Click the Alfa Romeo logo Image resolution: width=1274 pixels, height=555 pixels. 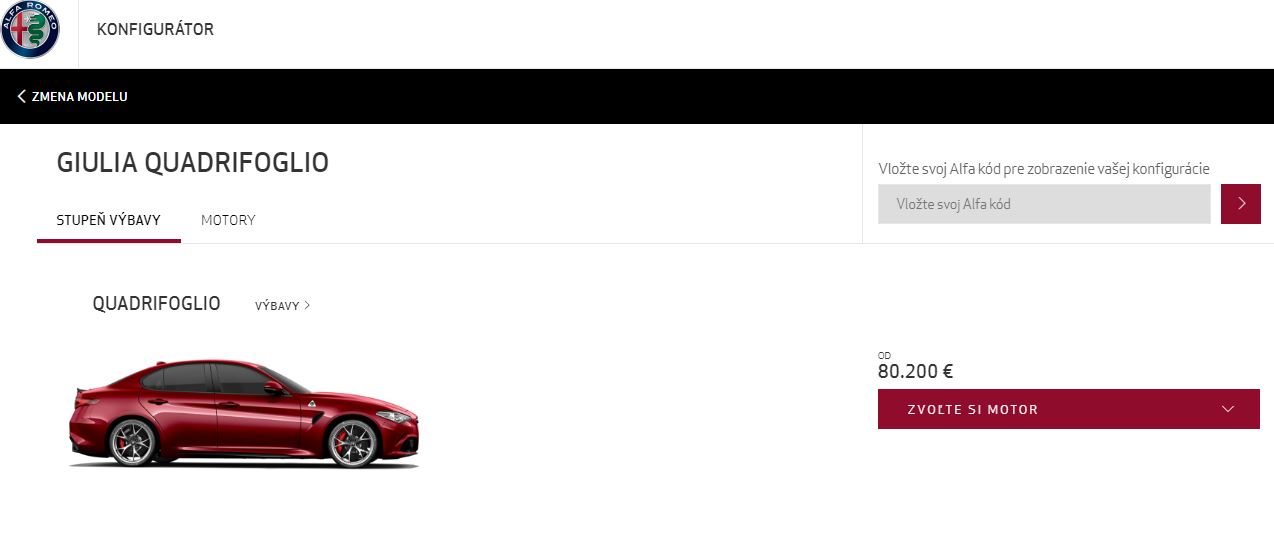click(30, 30)
